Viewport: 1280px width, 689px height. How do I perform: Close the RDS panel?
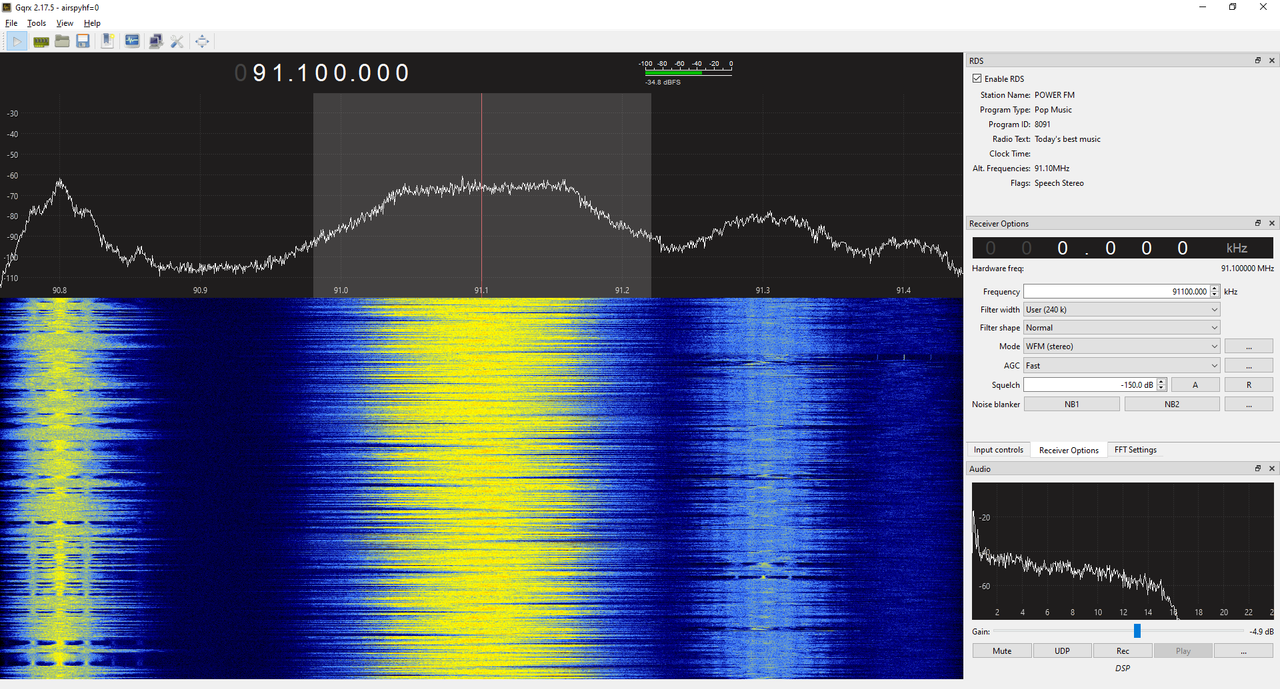(1272, 61)
